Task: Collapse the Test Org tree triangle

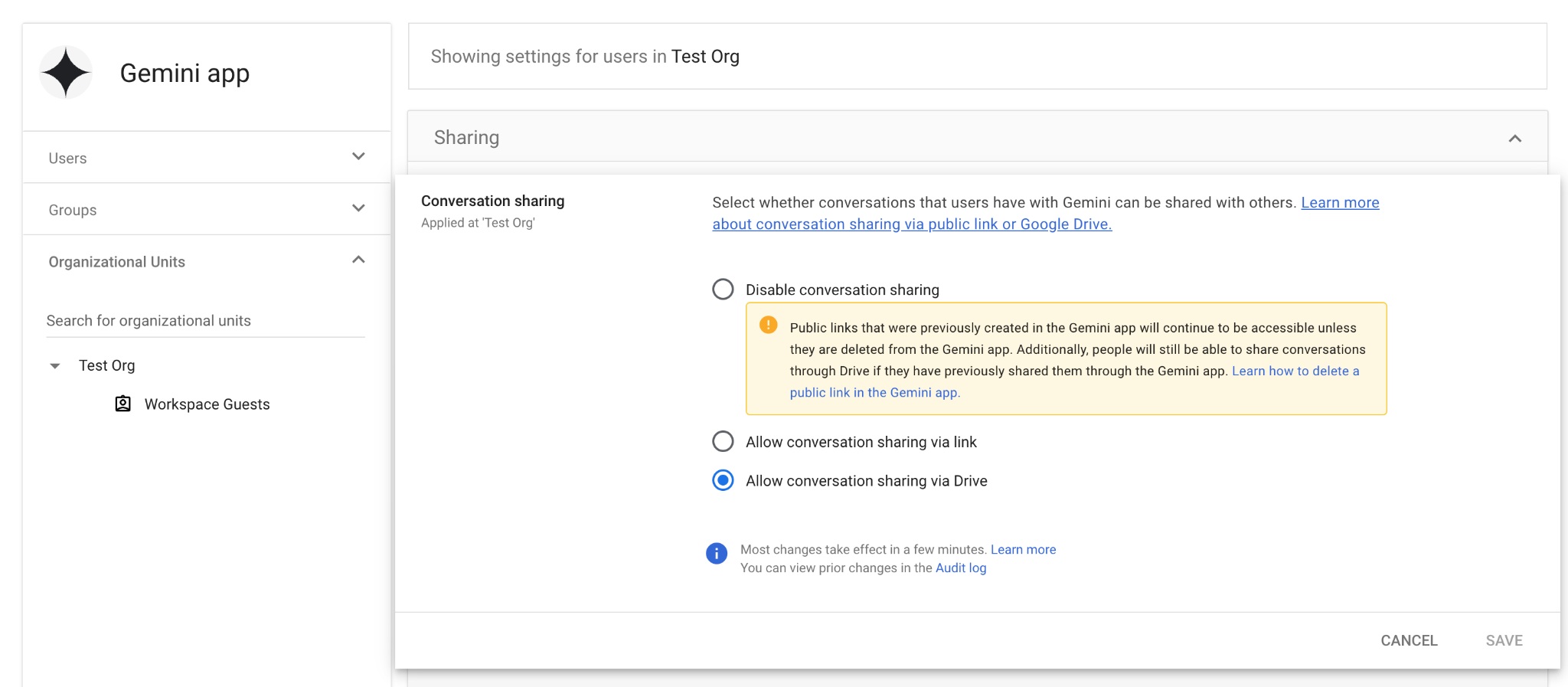Action: tap(55, 366)
